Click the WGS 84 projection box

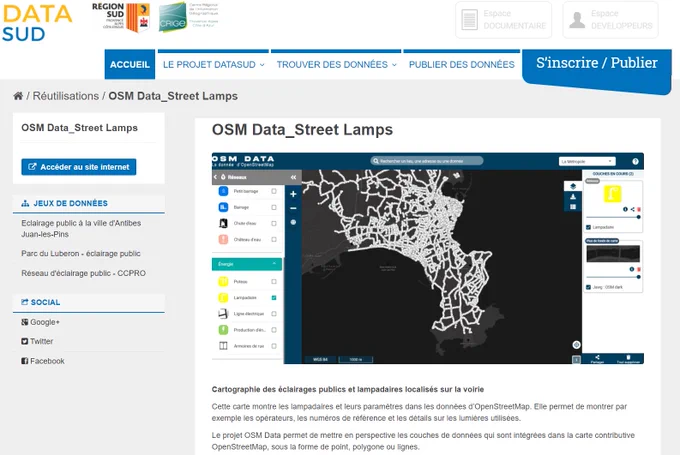click(320, 359)
